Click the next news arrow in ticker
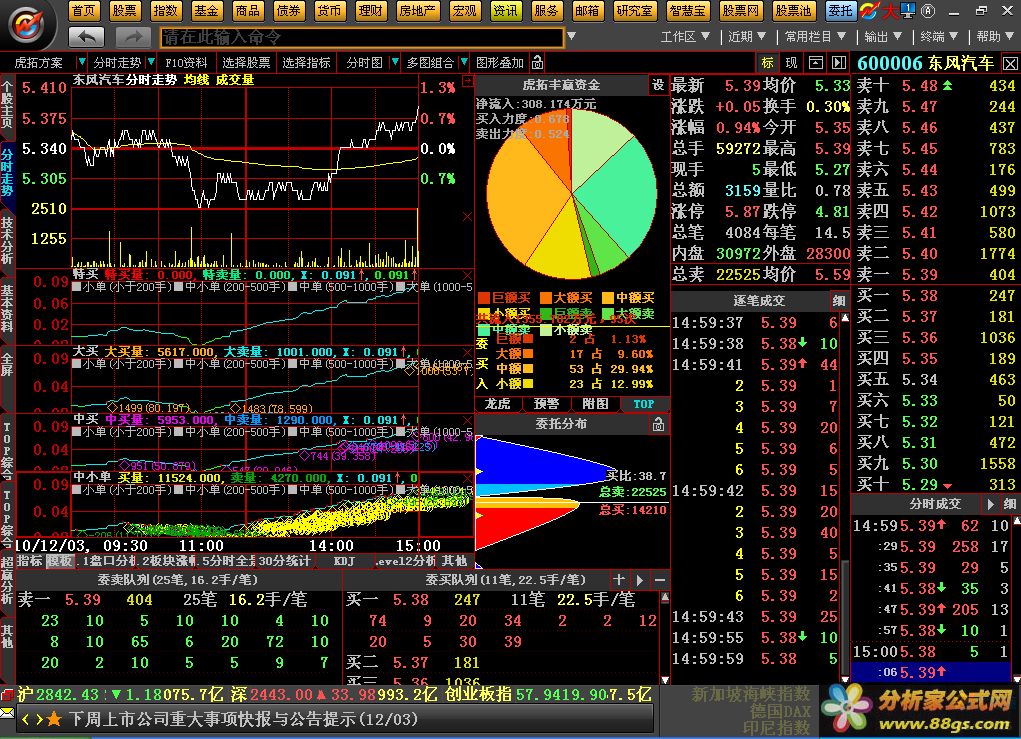This screenshot has width=1021, height=739. click(38, 719)
